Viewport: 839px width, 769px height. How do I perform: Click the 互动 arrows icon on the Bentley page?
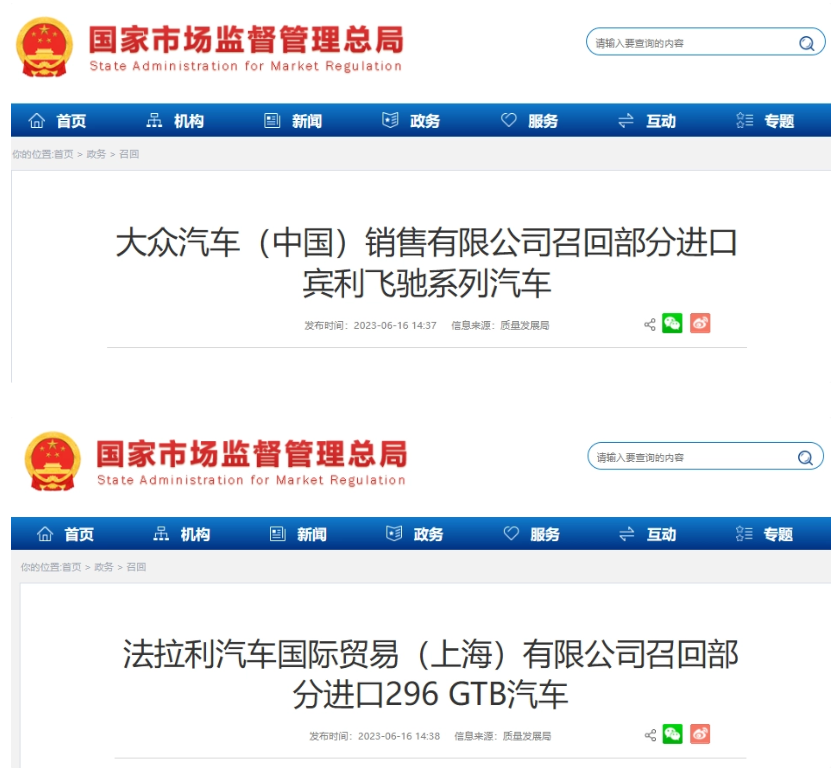tap(626, 120)
